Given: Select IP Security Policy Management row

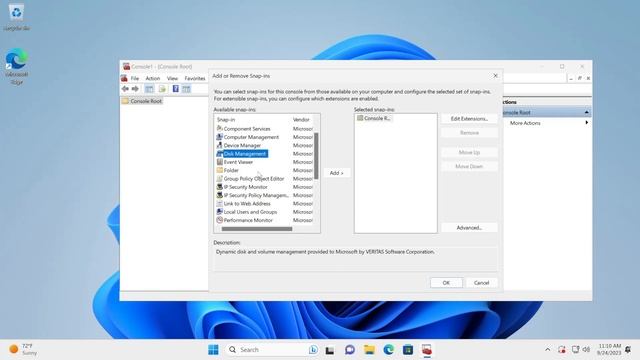Looking at the screenshot, I should click(252, 195).
